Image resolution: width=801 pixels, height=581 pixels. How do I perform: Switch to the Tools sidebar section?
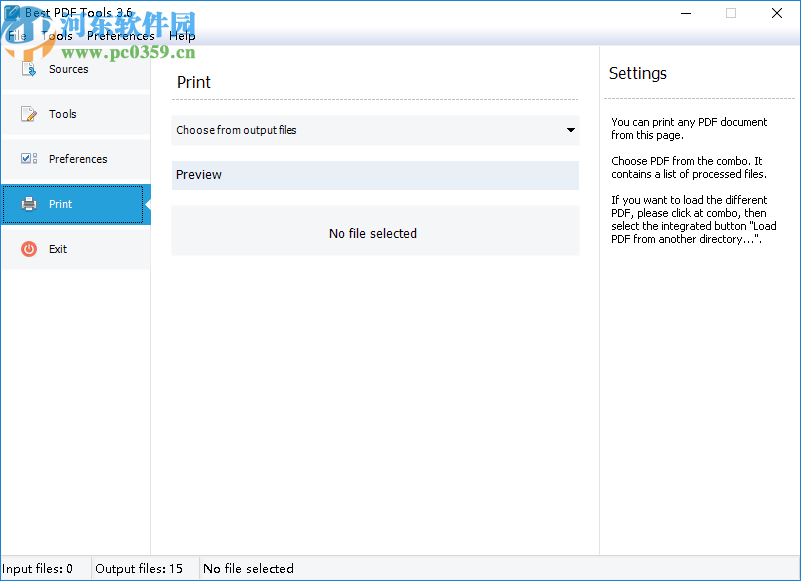(x=76, y=114)
